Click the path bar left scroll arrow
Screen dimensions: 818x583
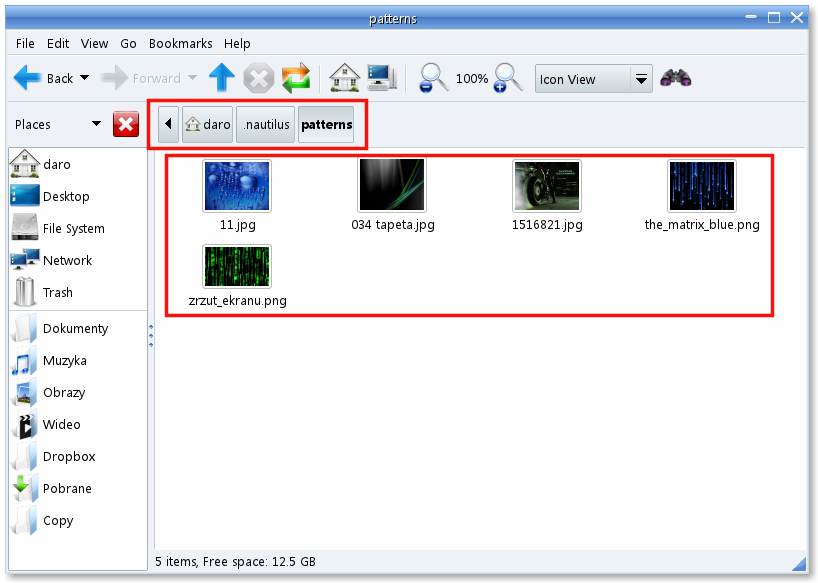169,124
